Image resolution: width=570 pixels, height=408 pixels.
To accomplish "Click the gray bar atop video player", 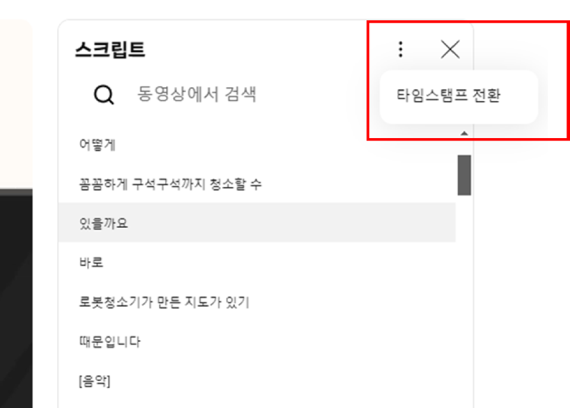I will [x=16, y=192].
